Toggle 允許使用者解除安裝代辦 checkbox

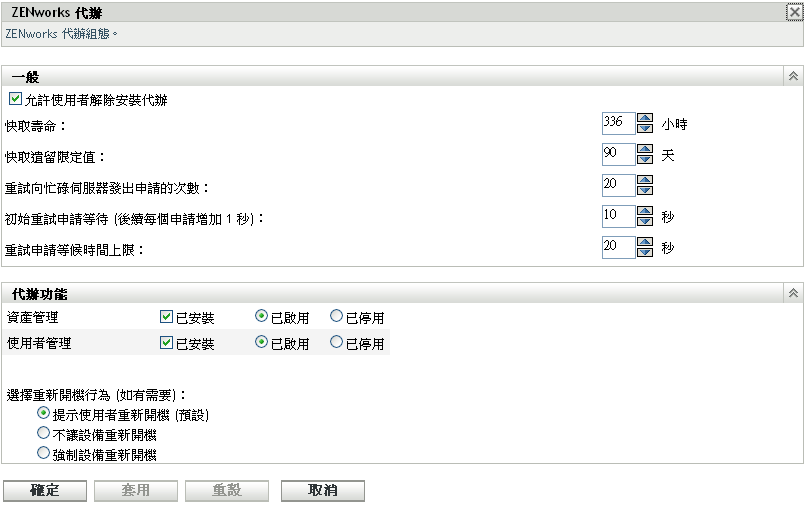pyautogui.click(x=15, y=98)
